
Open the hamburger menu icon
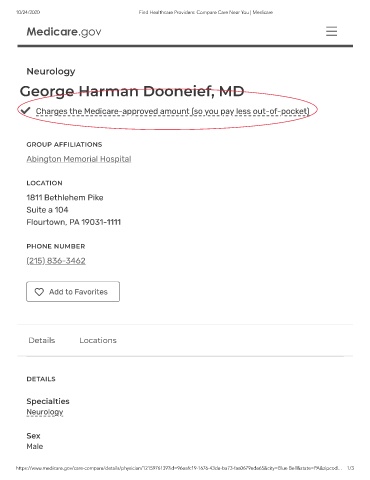[x=331, y=31]
